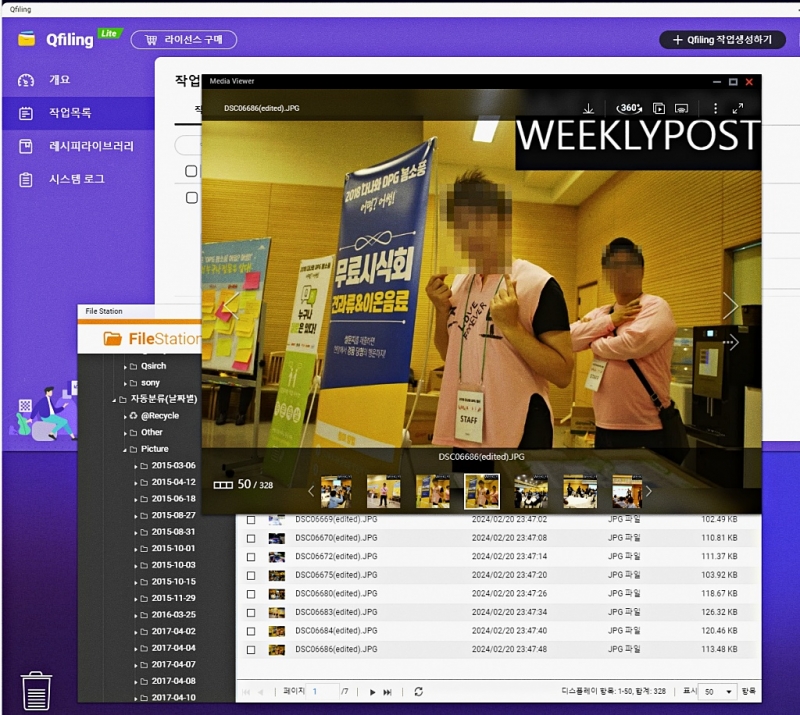
Task: Collapse the Picture folder tree node
Action: pyautogui.click(x=124, y=449)
